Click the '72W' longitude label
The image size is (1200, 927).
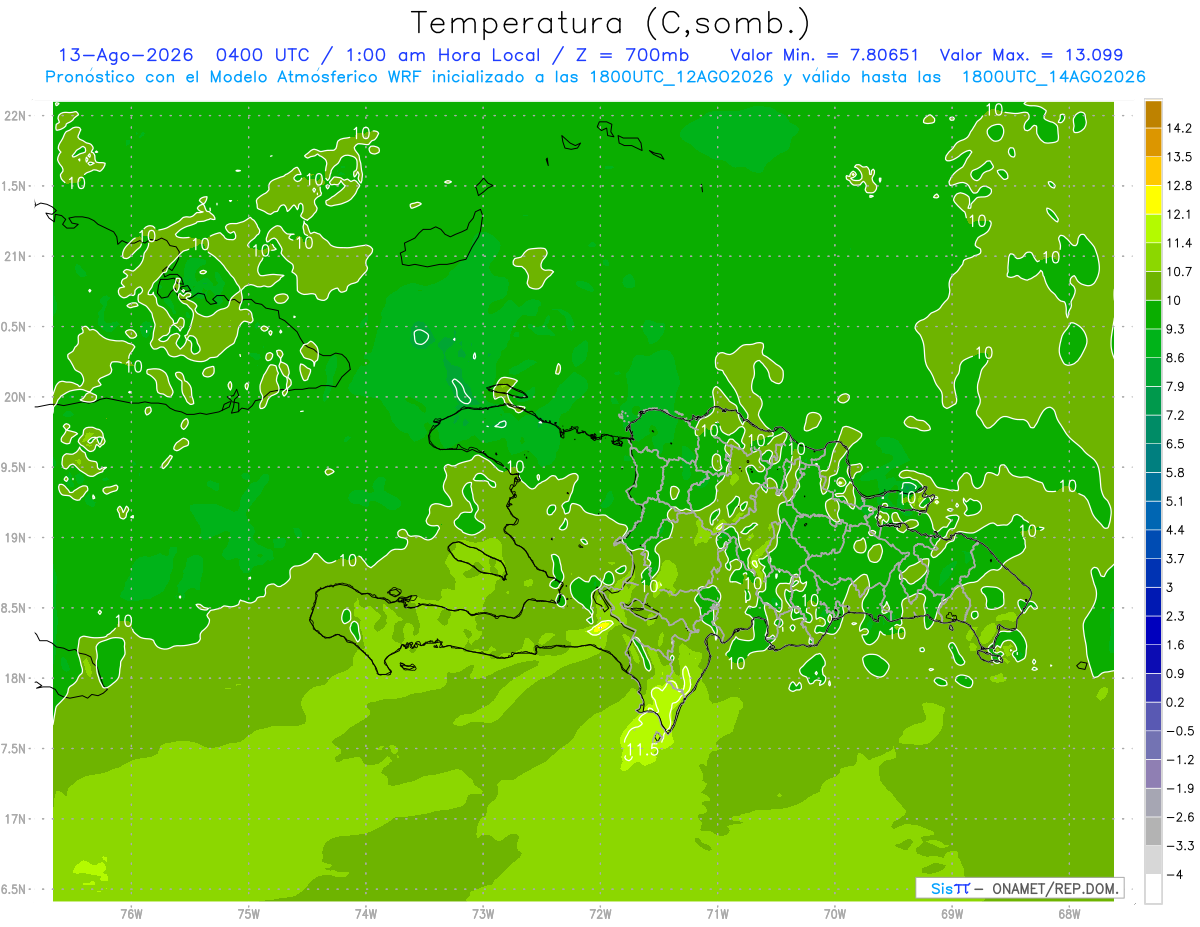(600, 913)
